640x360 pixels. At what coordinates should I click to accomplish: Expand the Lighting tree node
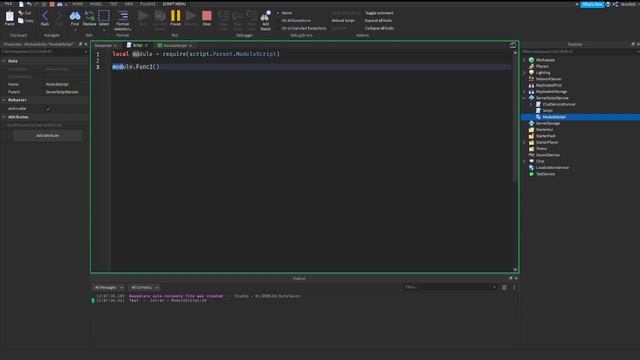tap(524, 73)
